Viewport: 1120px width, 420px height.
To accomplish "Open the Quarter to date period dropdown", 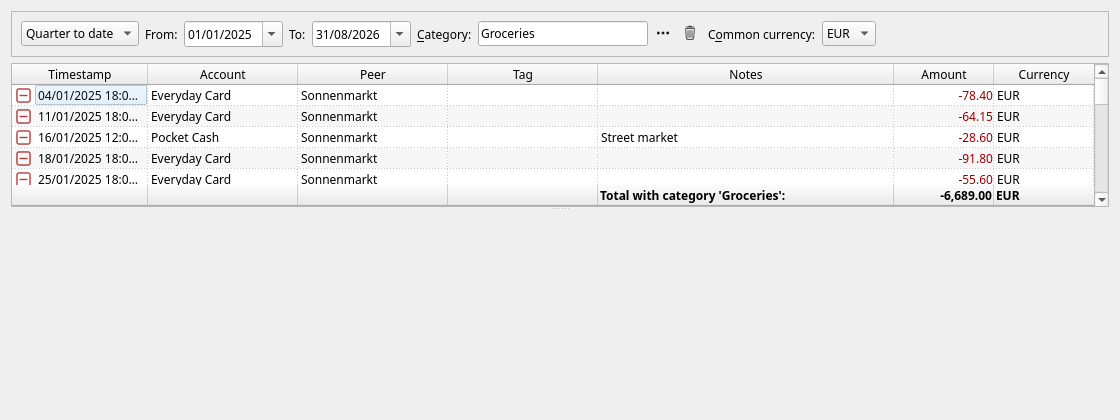I will 80,34.
